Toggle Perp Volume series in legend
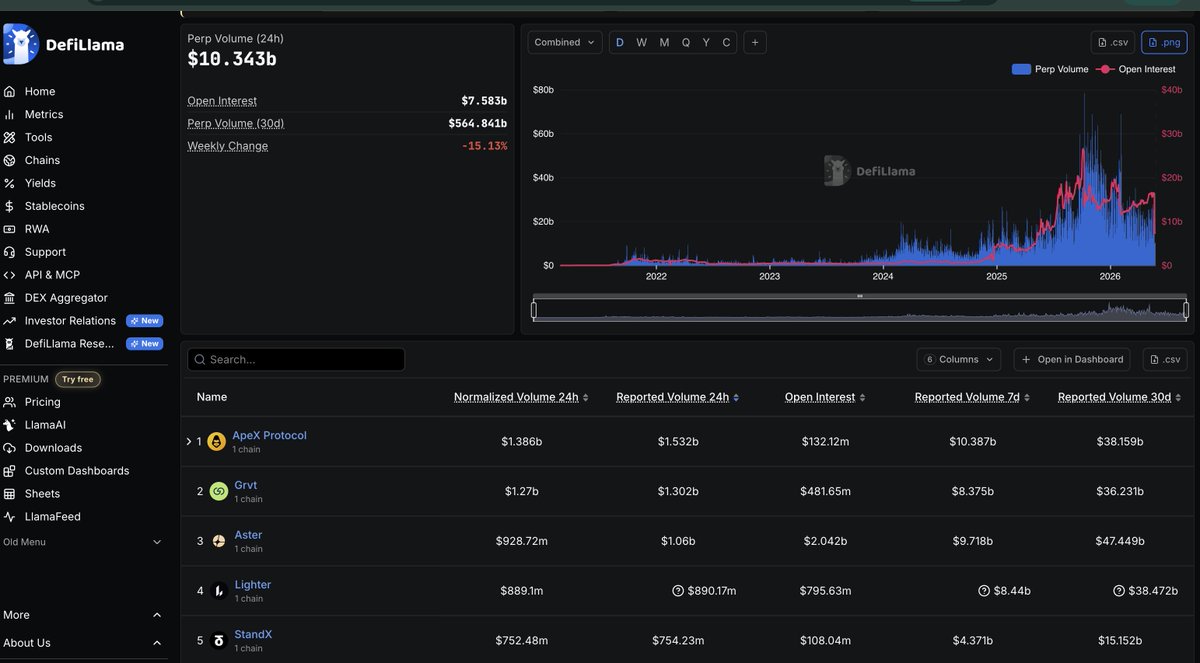This screenshot has width=1200, height=663. click(x=1050, y=69)
